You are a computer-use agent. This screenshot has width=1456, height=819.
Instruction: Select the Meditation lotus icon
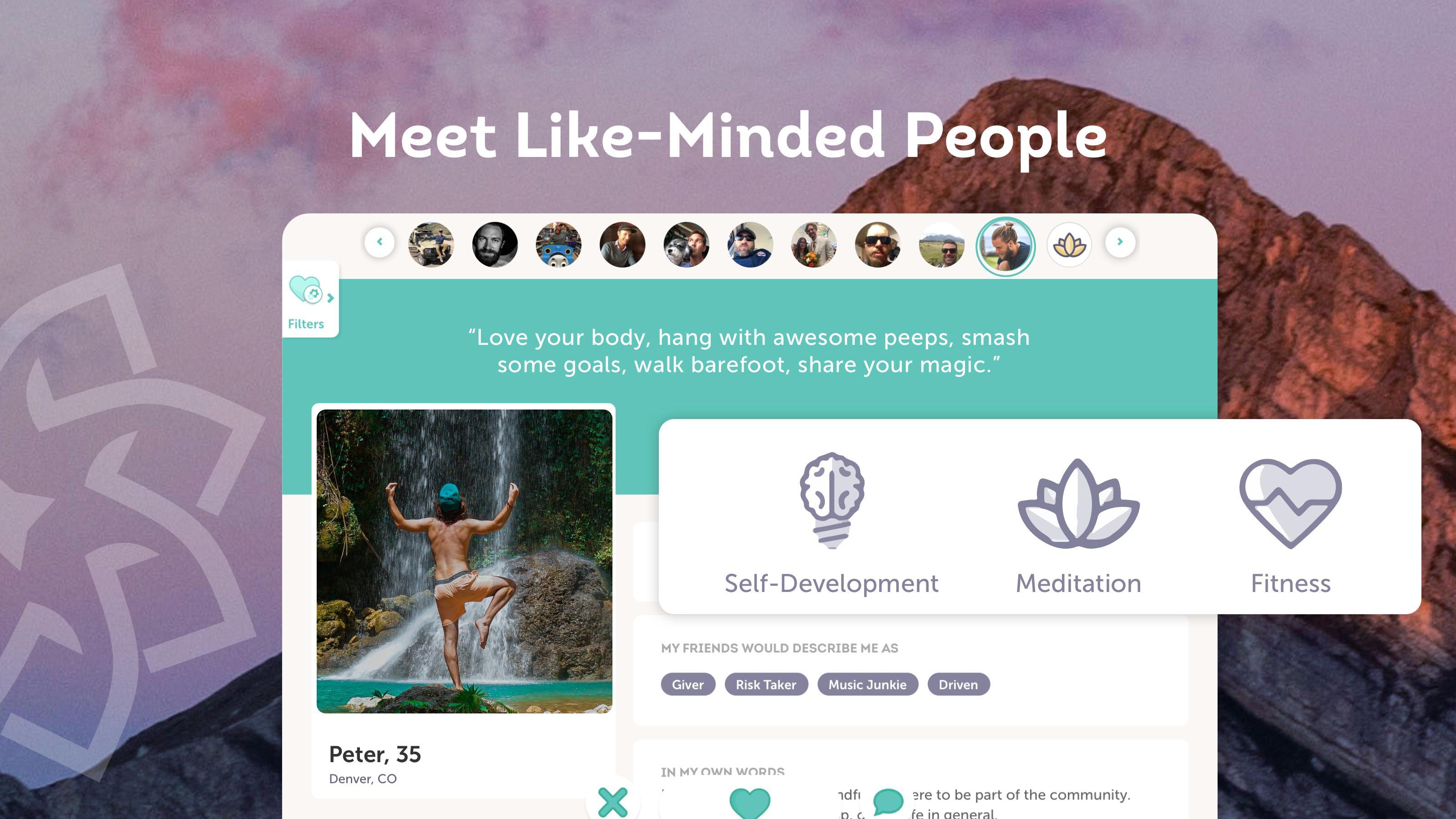click(1078, 503)
